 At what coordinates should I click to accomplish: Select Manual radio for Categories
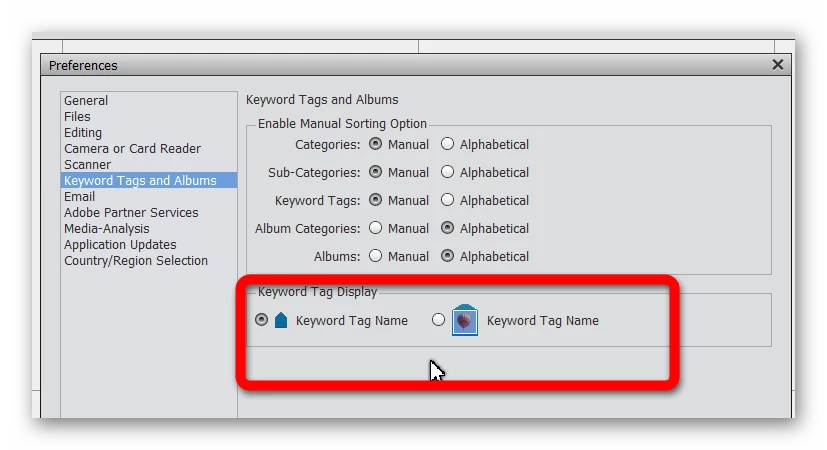click(376, 144)
